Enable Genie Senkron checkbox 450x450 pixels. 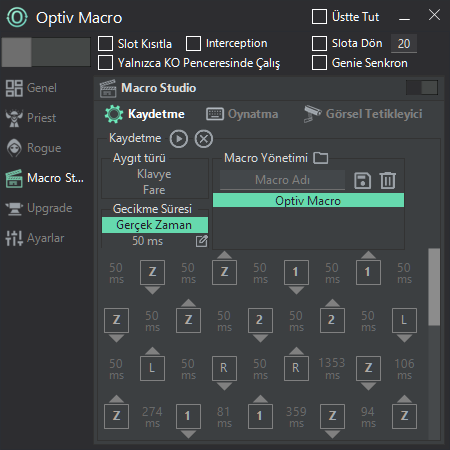[319, 63]
